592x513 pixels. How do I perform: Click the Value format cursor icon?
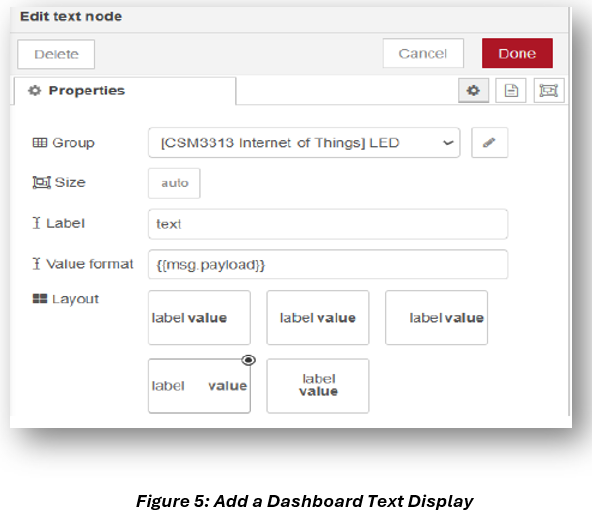36,263
